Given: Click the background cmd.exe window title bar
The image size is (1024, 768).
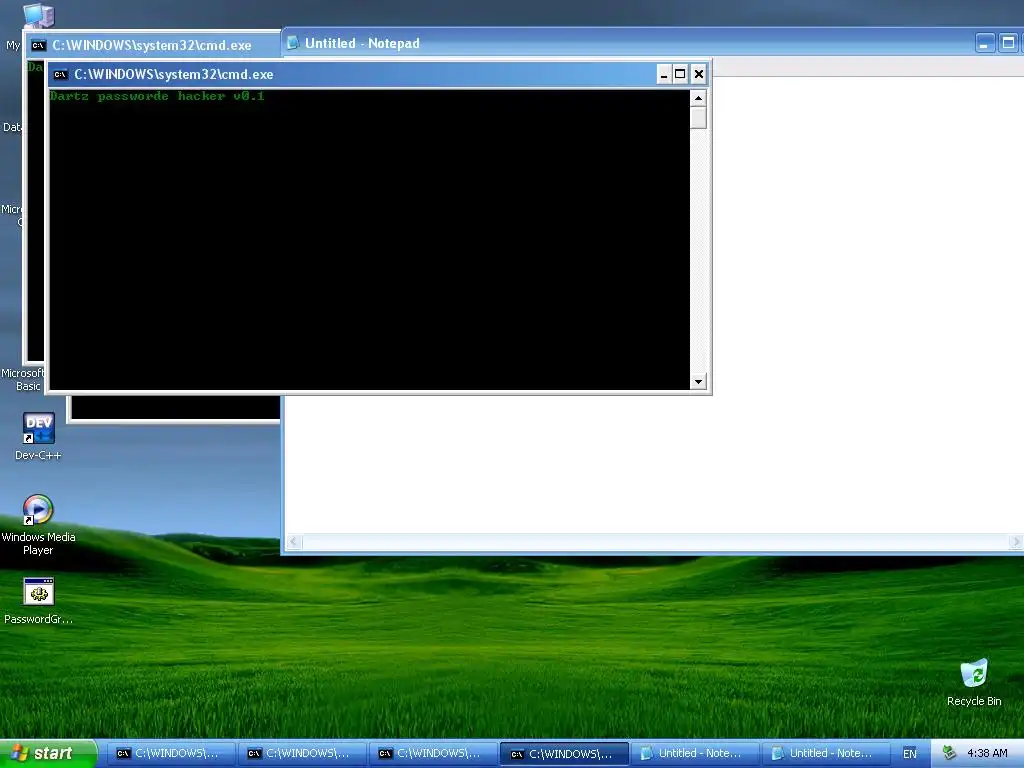Looking at the screenshot, I should click(153, 45).
